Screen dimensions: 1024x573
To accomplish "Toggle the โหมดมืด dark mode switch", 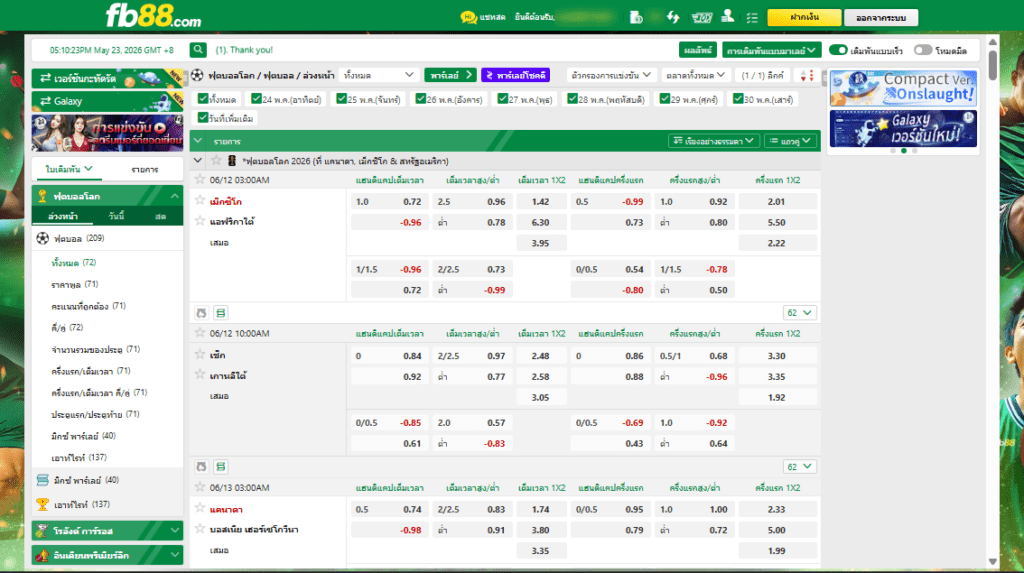I will click(x=922, y=50).
